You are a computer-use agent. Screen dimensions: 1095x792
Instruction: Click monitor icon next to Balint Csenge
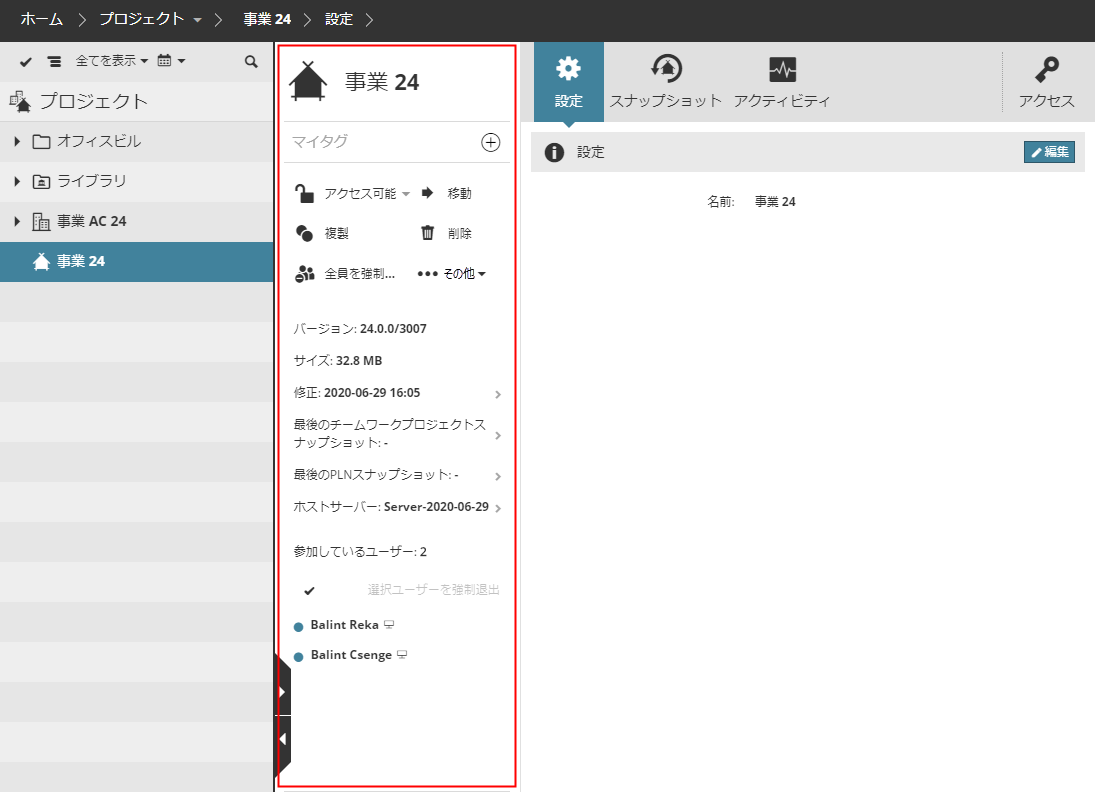(402, 655)
